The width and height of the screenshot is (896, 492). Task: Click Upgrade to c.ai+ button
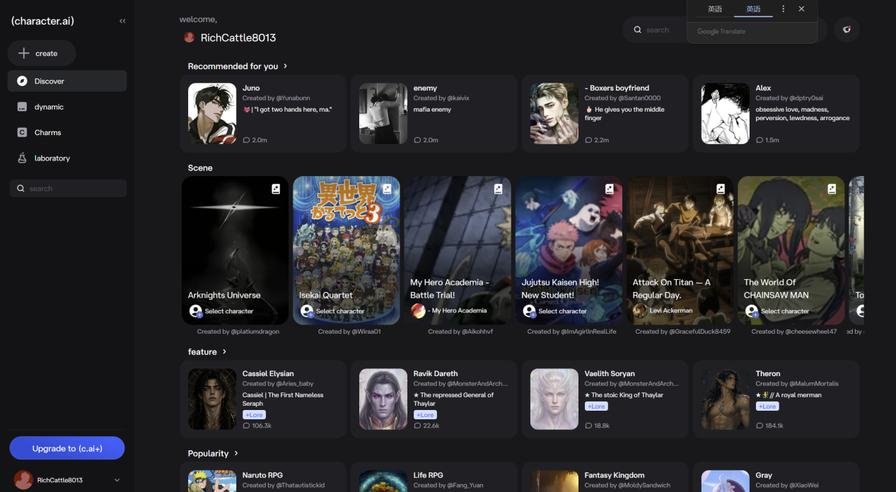[67, 448]
